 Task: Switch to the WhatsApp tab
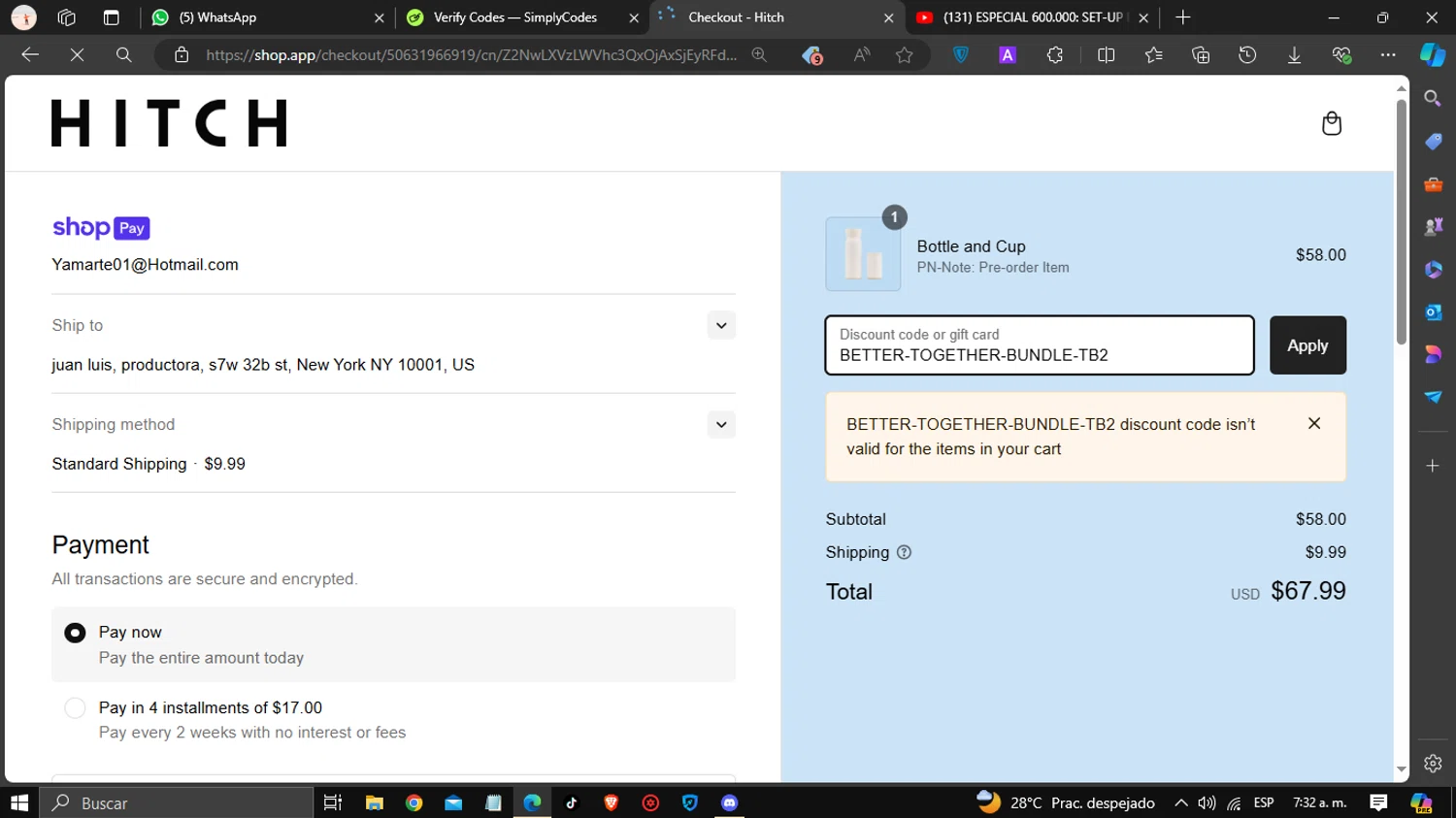point(267,17)
